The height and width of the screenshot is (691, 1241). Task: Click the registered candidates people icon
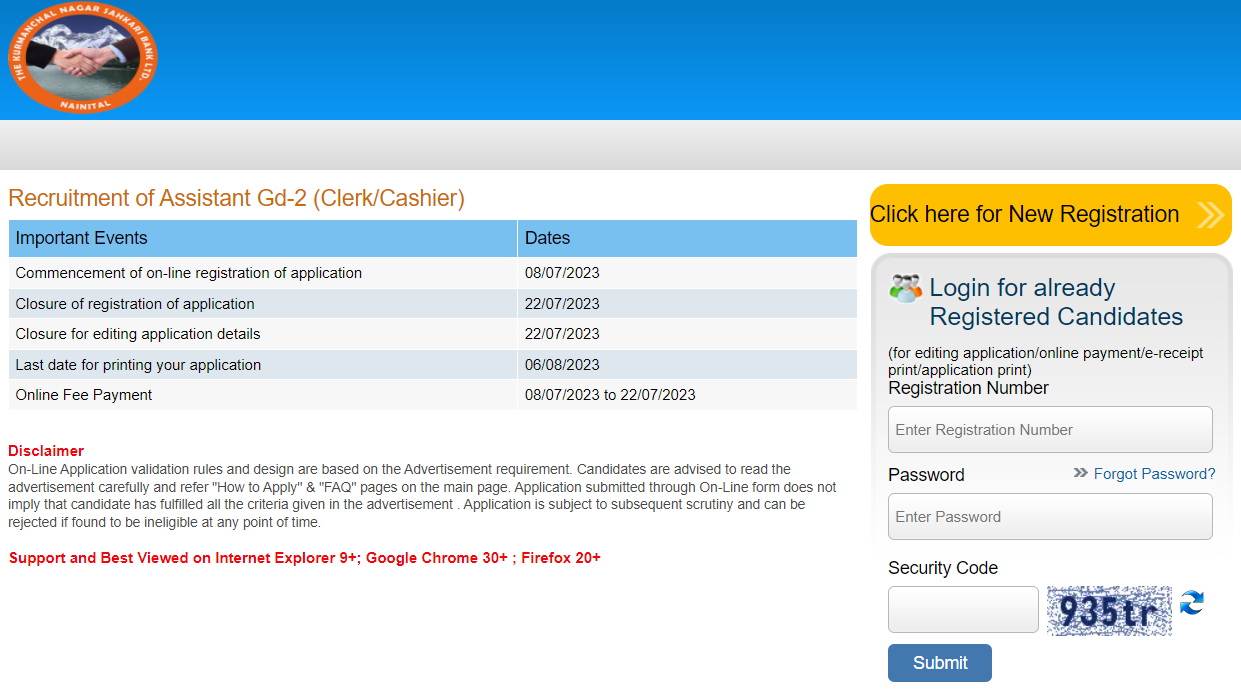(905, 289)
